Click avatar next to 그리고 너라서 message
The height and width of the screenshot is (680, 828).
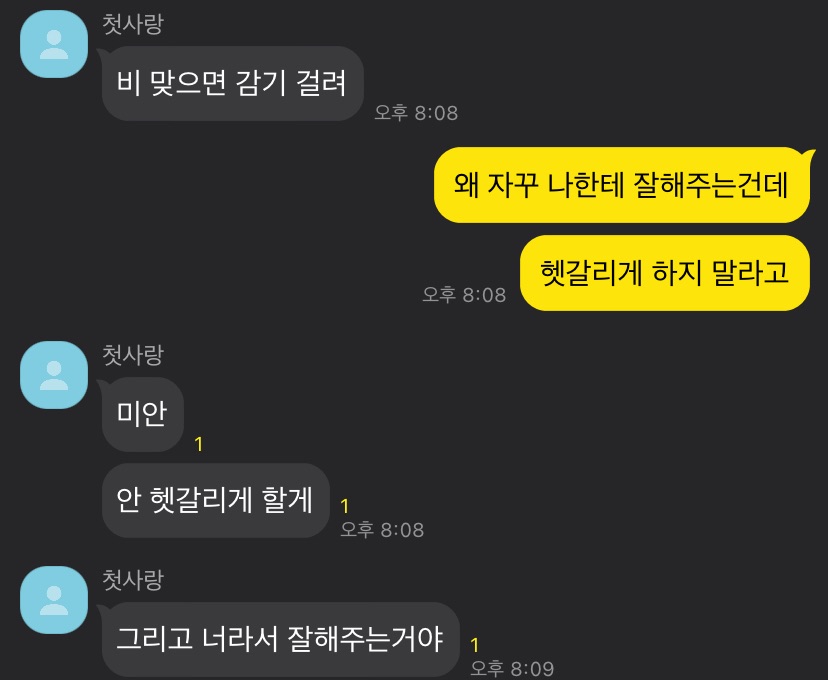pos(54,600)
